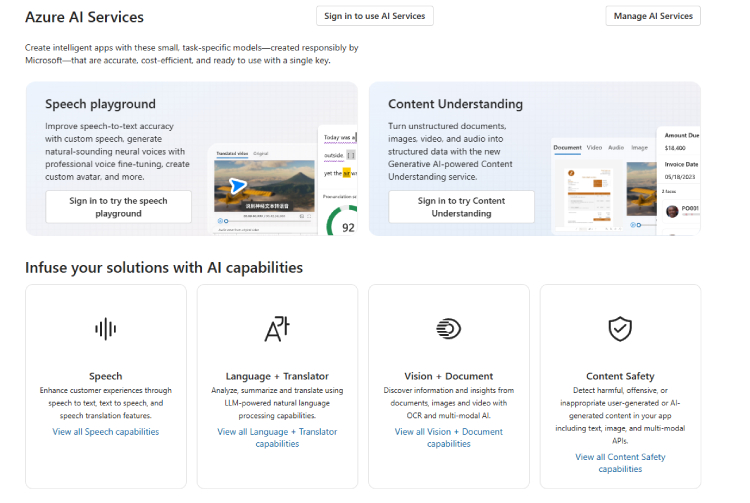Click the Speech playground heading
Image resolution: width=750 pixels, height=503 pixels.
(x=100, y=104)
